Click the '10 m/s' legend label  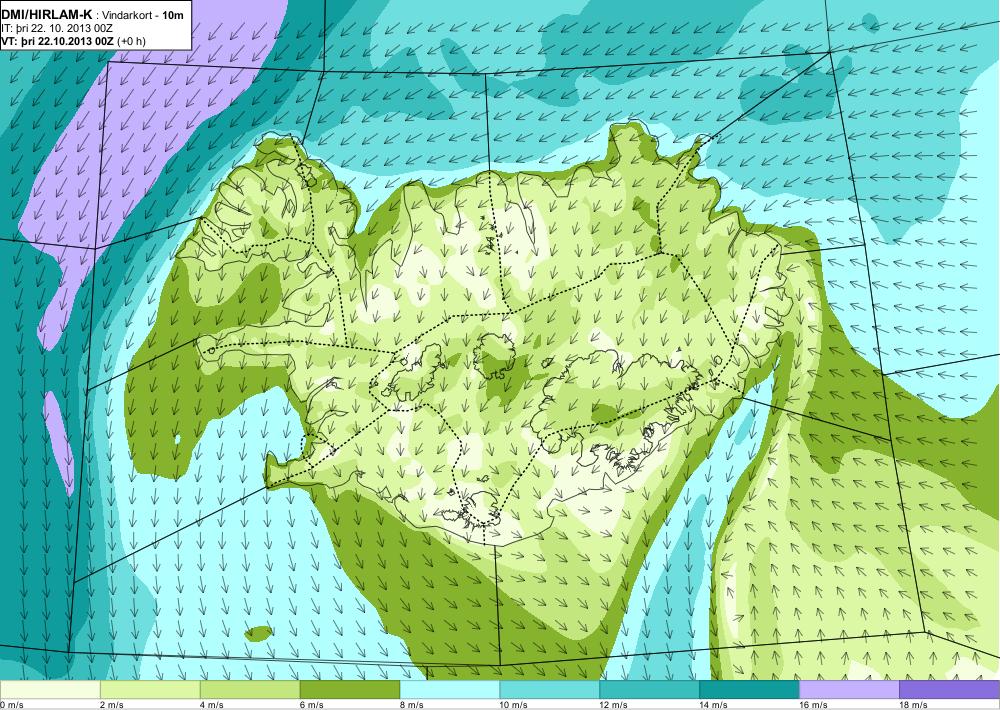(x=514, y=705)
